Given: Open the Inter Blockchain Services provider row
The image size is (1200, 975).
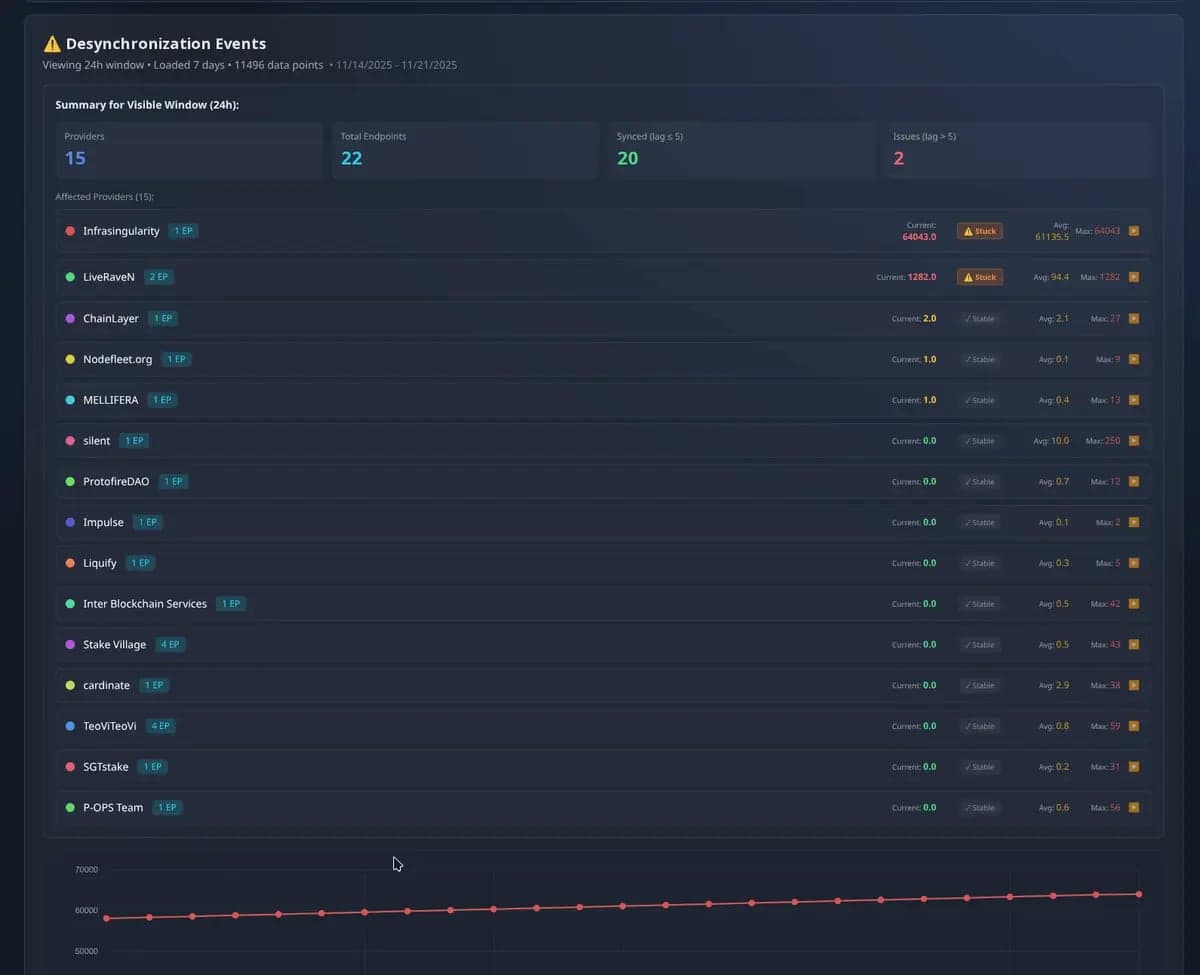Looking at the screenshot, I should click(x=145, y=604).
